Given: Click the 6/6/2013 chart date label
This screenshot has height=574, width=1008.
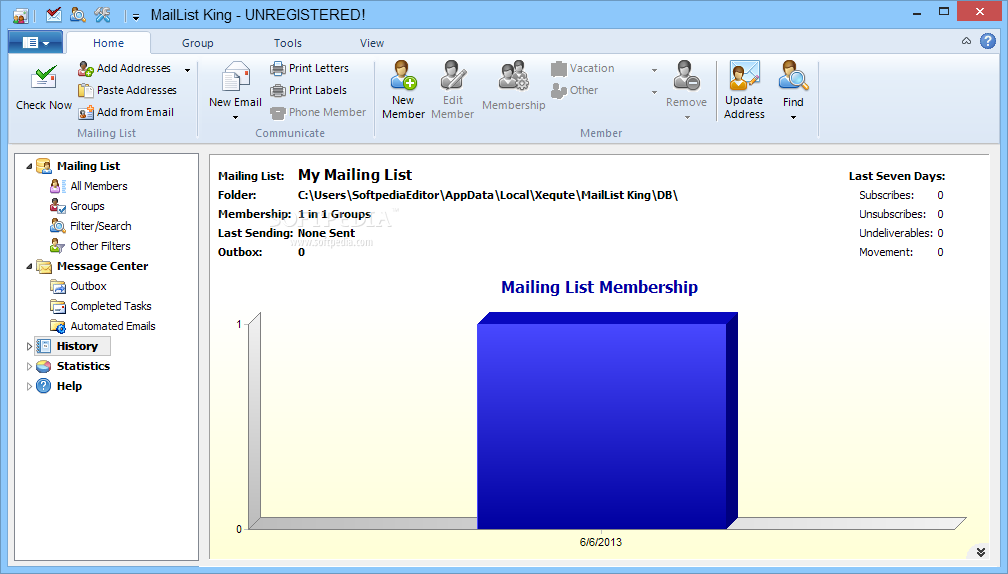Looking at the screenshot, I should pyautogui.click(x=600, y=542).
